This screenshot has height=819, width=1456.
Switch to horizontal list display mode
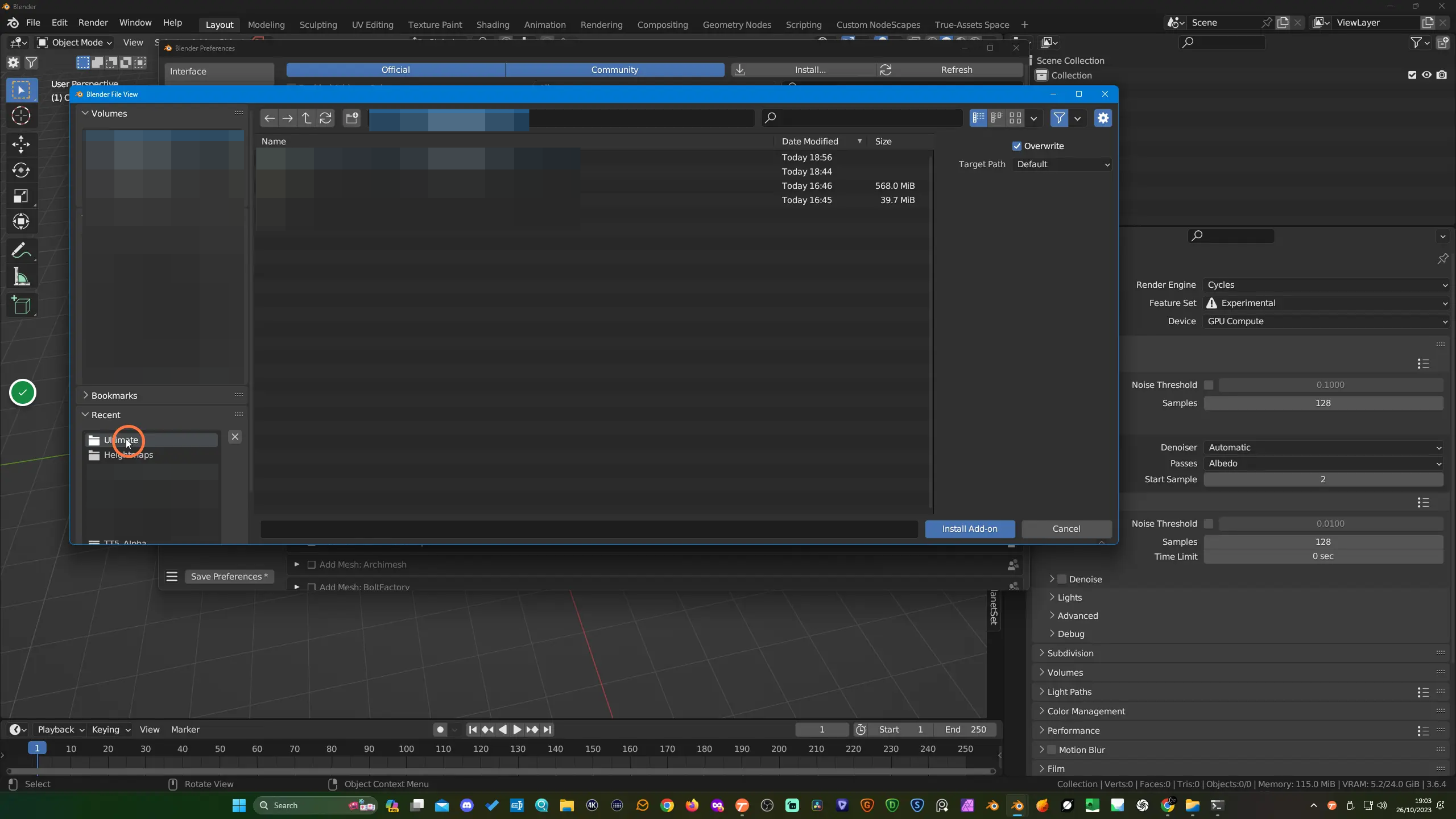point(996,118)
